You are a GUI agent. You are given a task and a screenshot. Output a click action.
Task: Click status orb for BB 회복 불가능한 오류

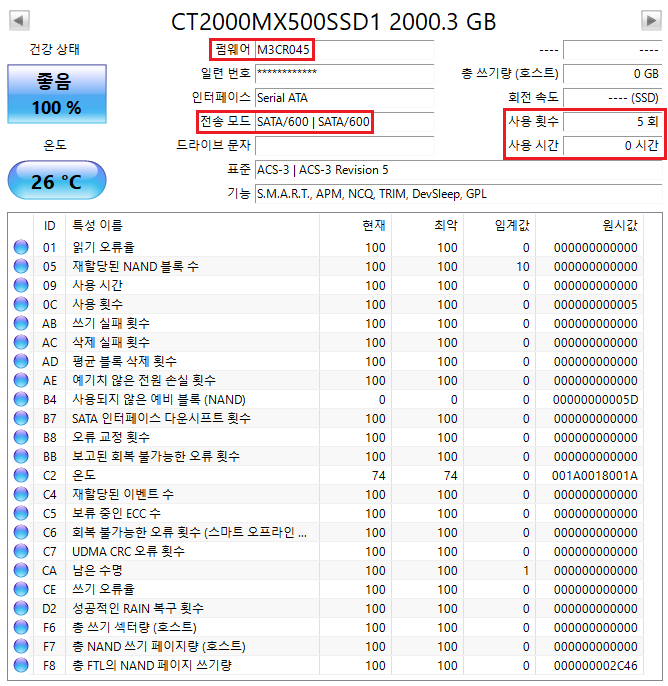[x=21, y=456]
